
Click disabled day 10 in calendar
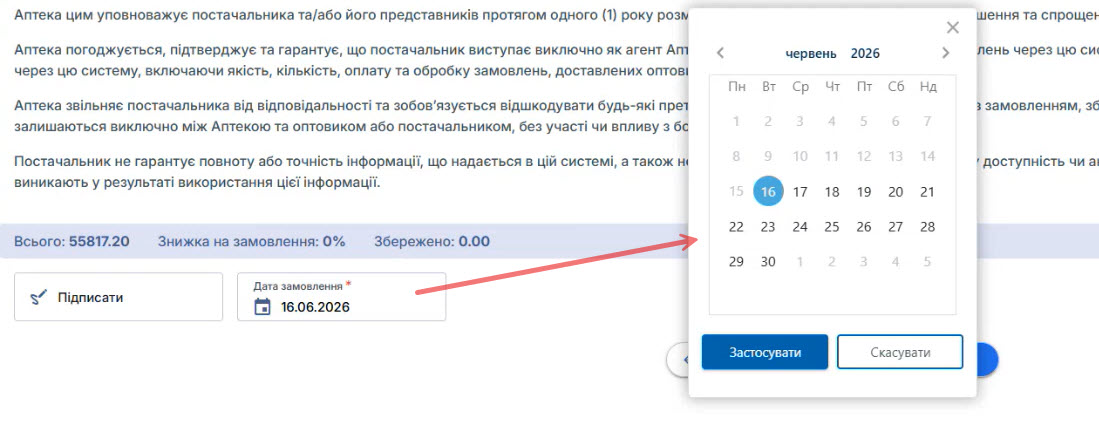[800, 157]
